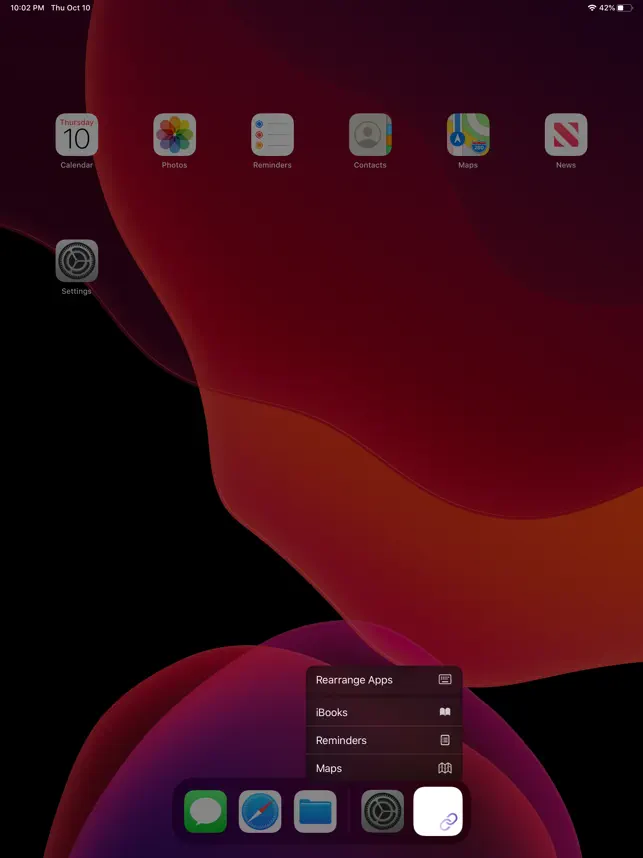Screen dimensions: 643x858
Task: Tap the Wi-Fi icon in status bar
Action: click(x=592, y=8)
